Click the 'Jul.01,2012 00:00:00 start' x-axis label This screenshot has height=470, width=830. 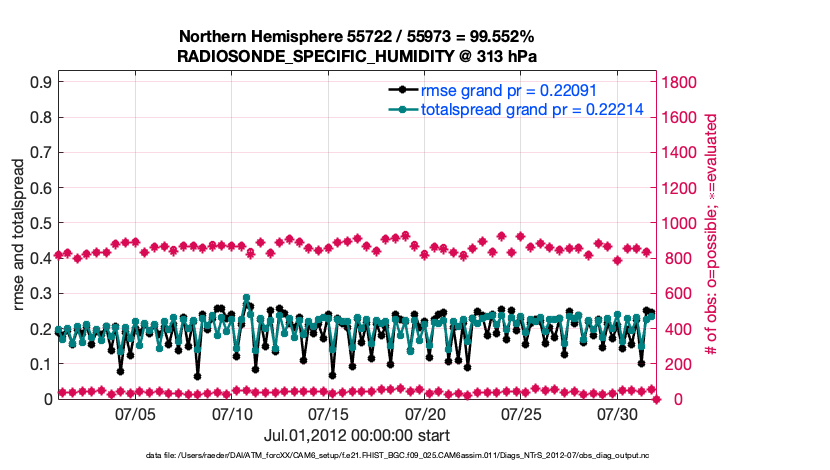pyautogui.click(x=356, y=435)
